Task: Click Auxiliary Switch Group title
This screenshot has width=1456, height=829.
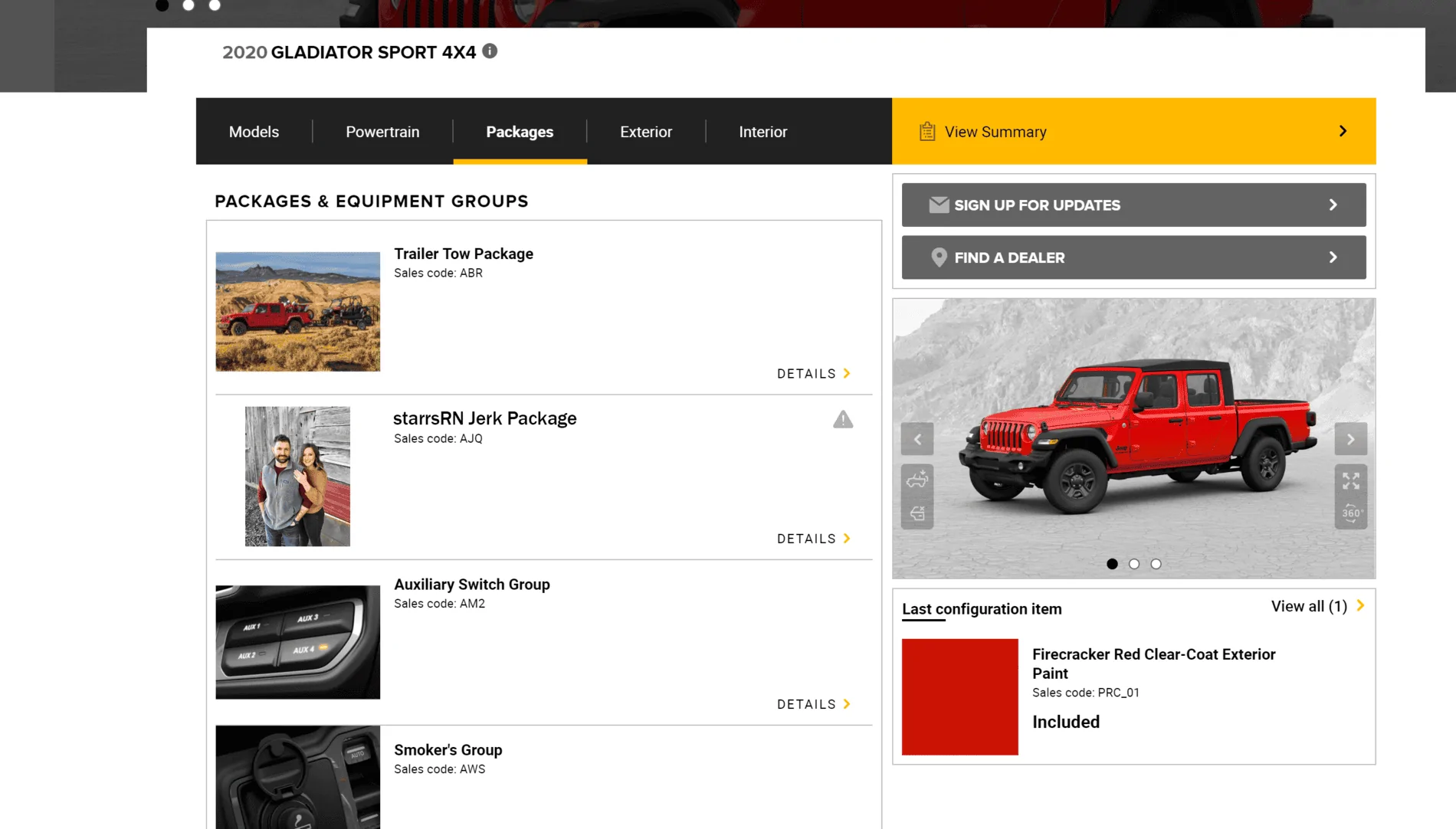Action: (472, 585)
